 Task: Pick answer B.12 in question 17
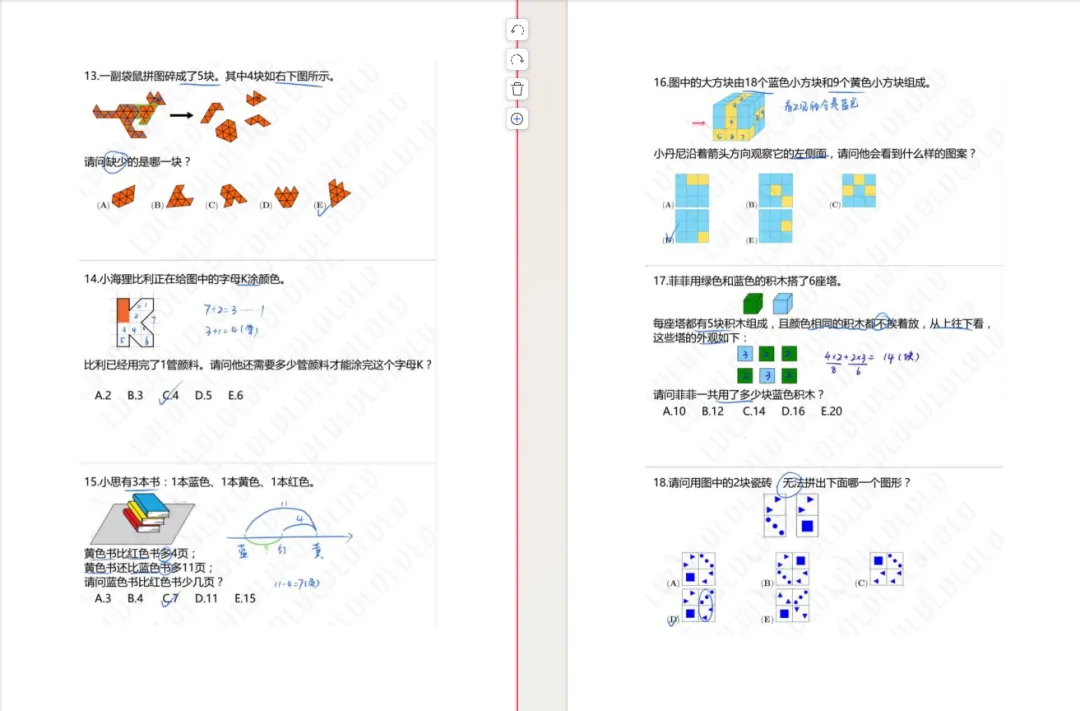(713, 411)
